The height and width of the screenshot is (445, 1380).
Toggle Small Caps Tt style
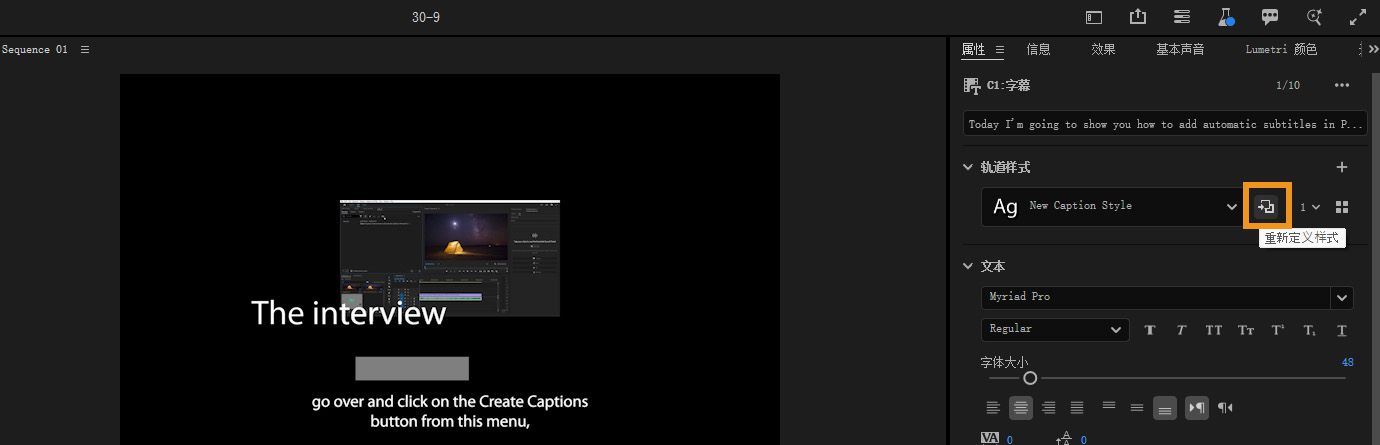(1246, 329)
